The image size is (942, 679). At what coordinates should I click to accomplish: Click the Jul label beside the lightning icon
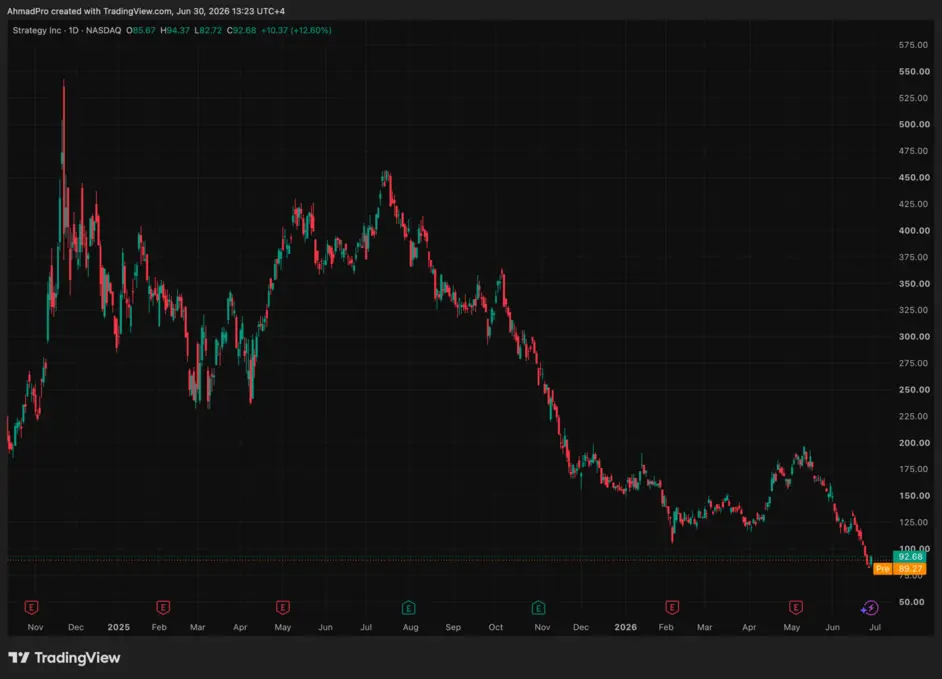[875, 627]
